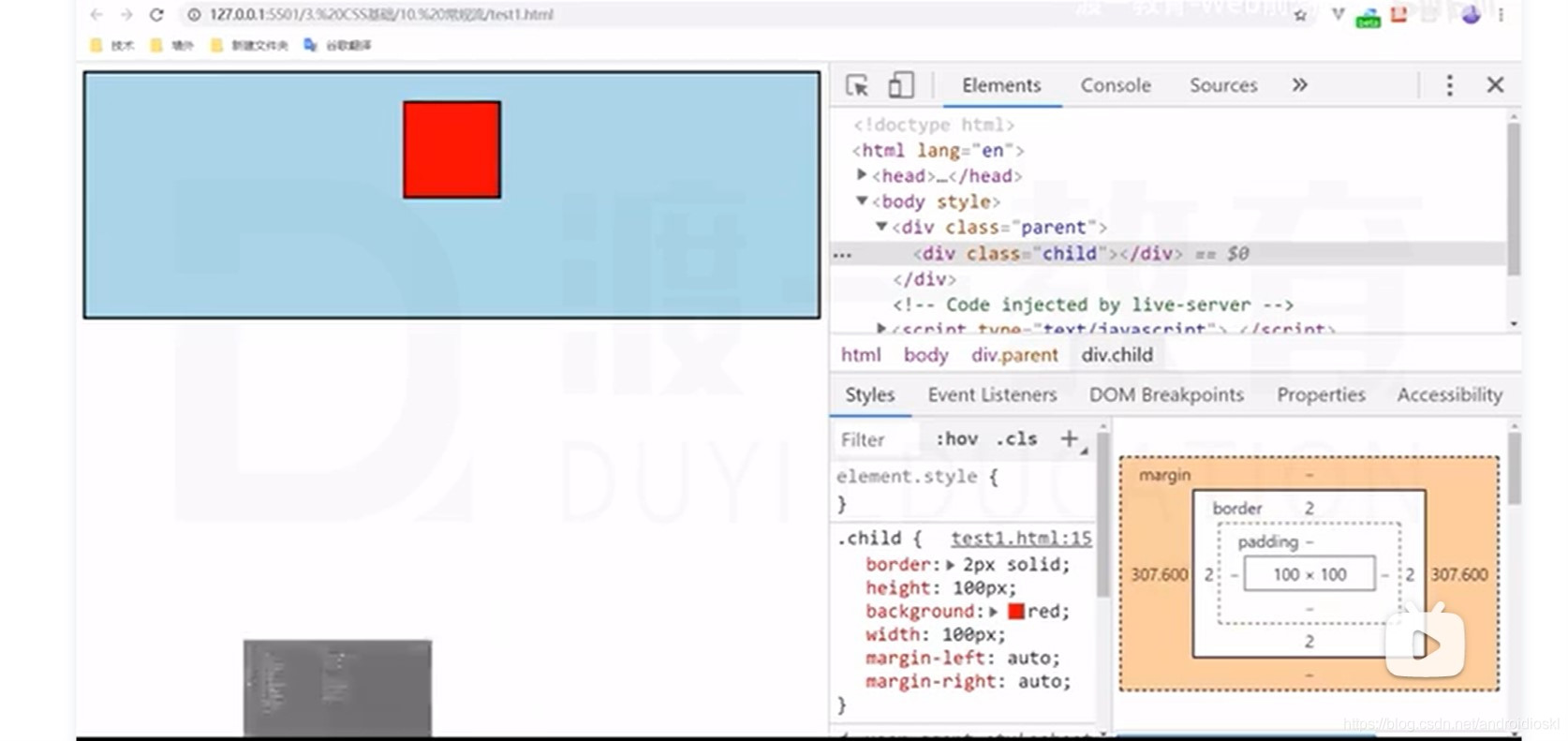Viewport: 1568px width, 741px height.
Task: Click the red extension icon in toolbar
Action: (1399, 14)
